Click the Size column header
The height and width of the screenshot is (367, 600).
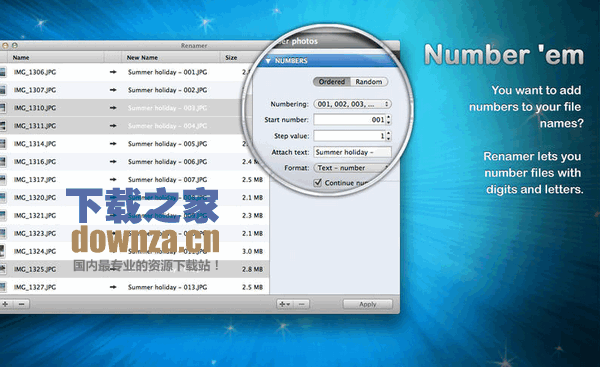click(236, 57)
